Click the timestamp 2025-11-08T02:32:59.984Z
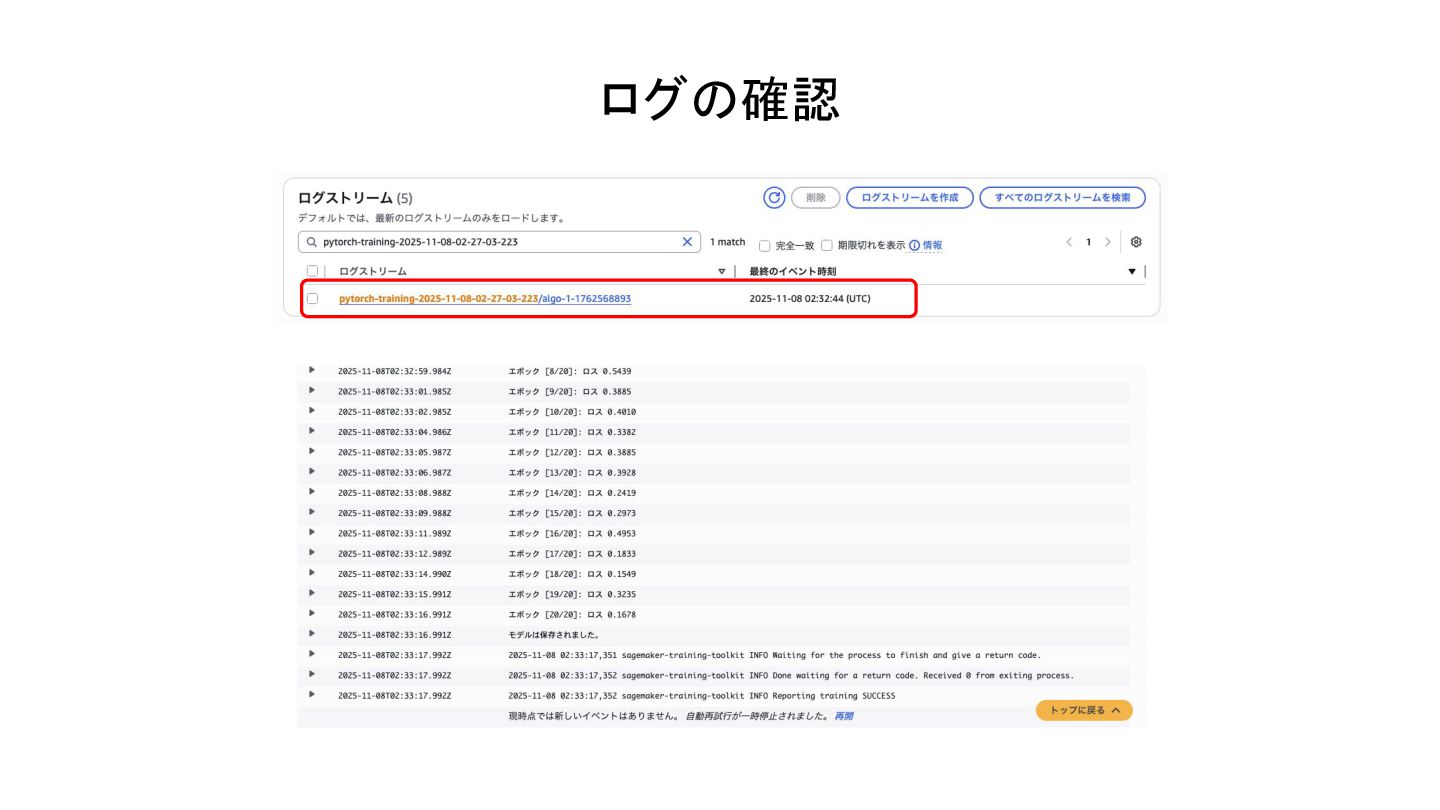Image resolution: width=1440 pixels, height=810 pixels. (x=394, y=371)
